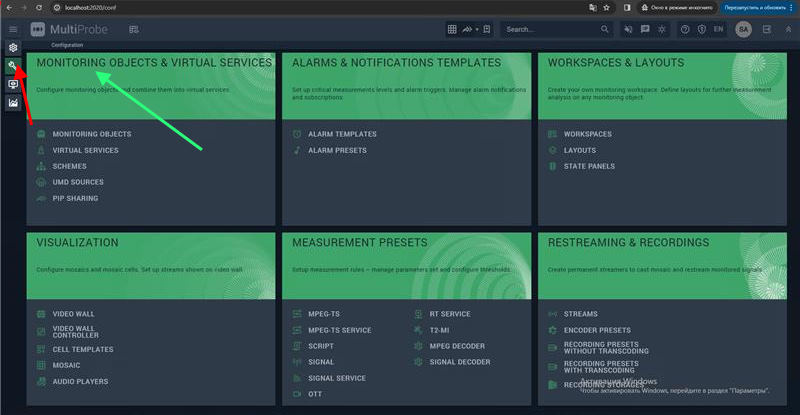This screenshot has height=415, width=800.
Task: Open Alarm Templates
Action: point(342,134)
